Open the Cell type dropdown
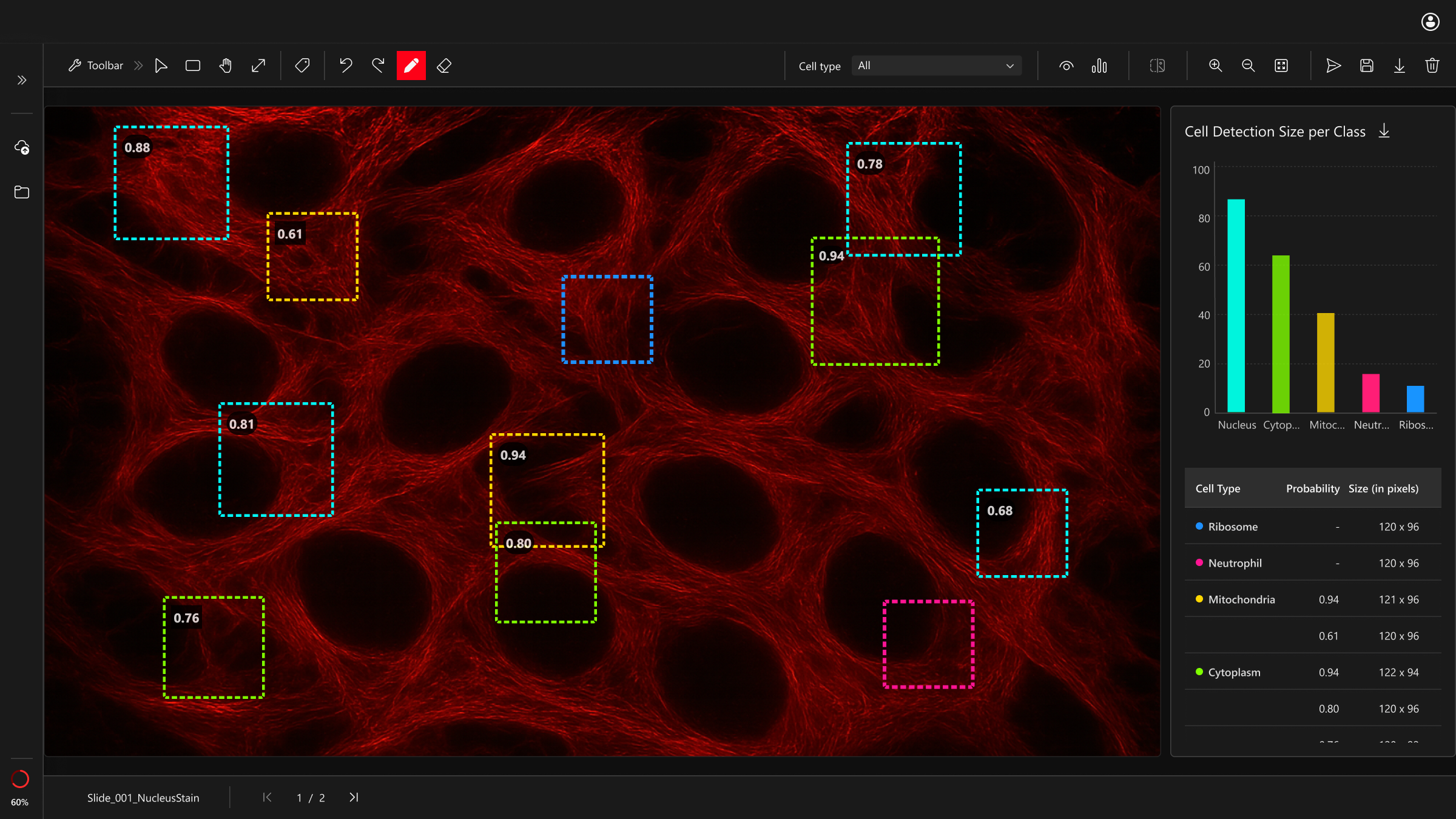1456x819 pixels. pos(936,66)
